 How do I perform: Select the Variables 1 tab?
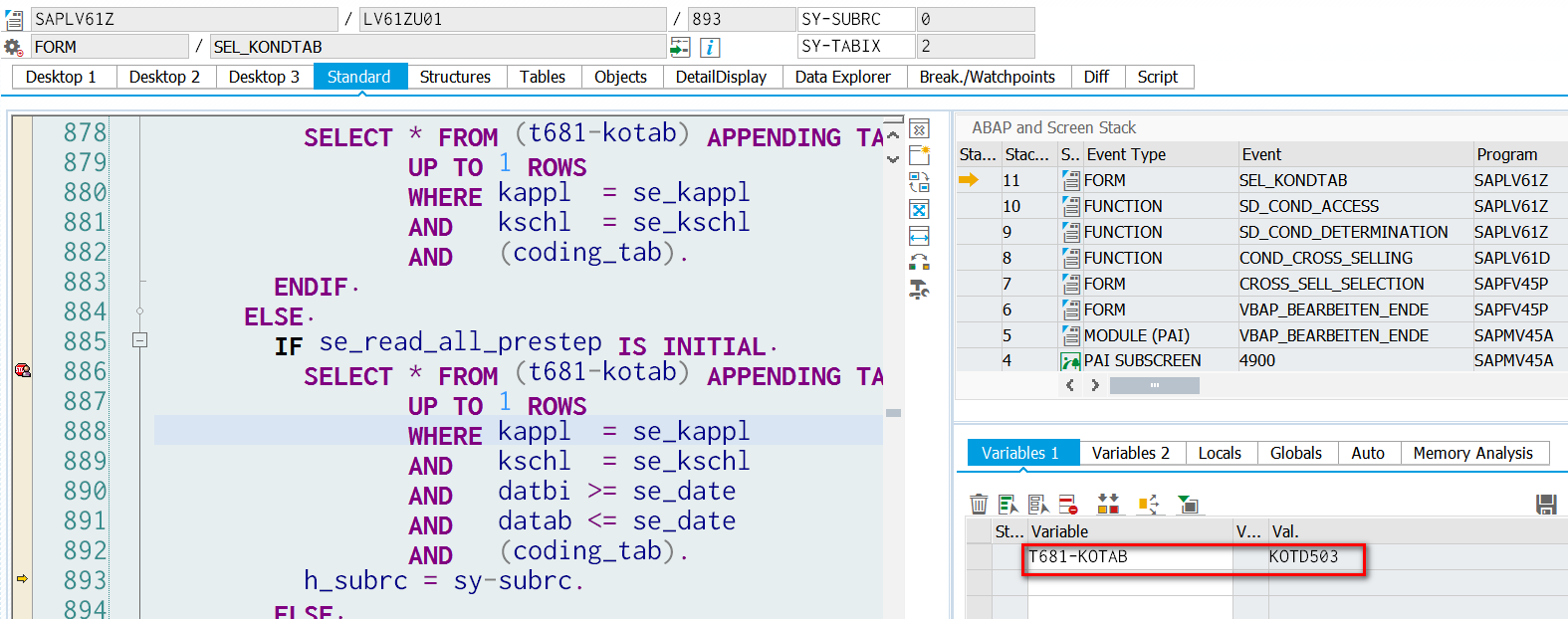click(x=1021, y=453)
